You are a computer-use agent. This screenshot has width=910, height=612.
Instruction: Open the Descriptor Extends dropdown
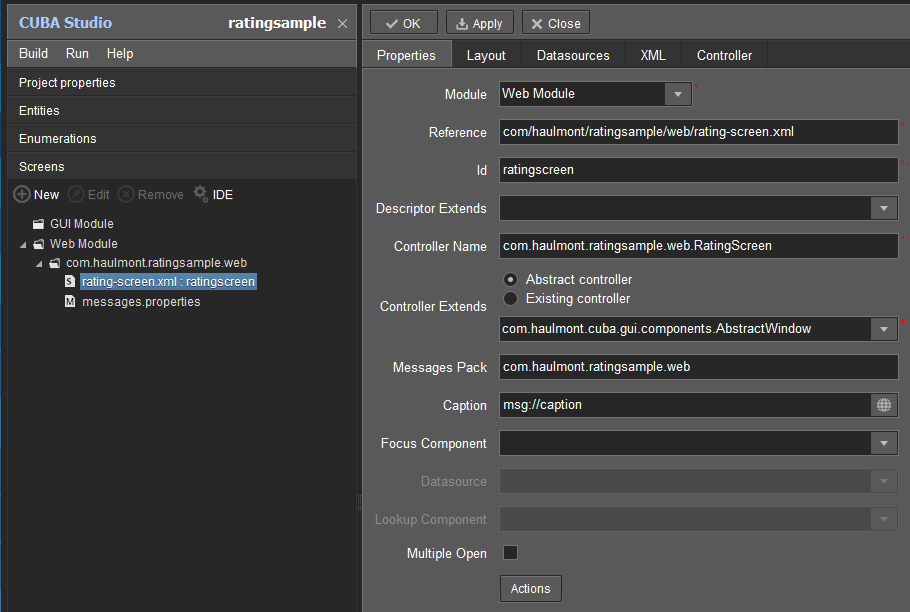pyautogui.click(x=883, y=208)
